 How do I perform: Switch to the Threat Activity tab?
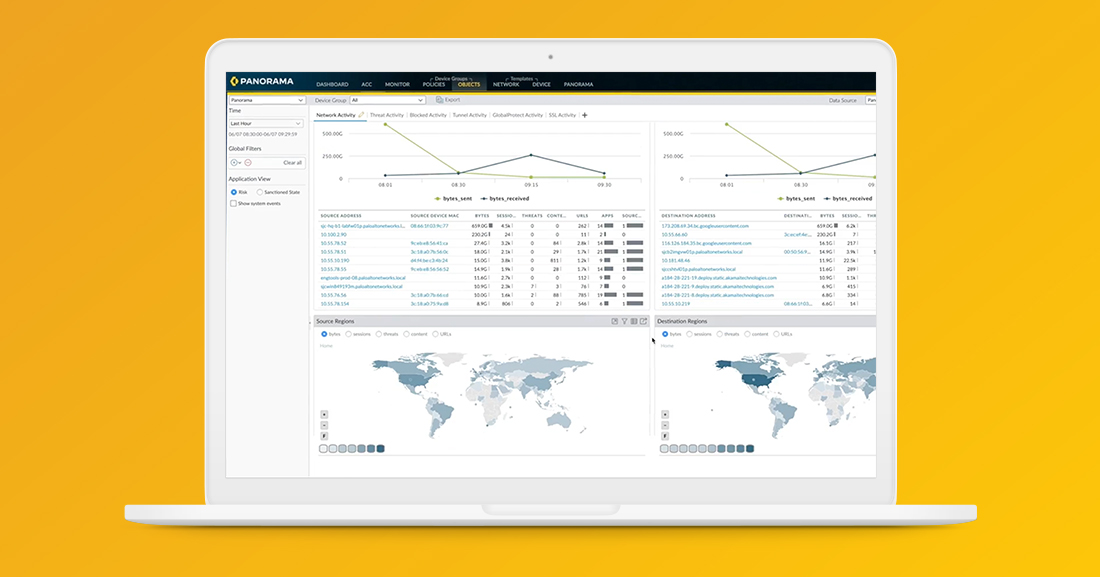click(x=387, y=115)
